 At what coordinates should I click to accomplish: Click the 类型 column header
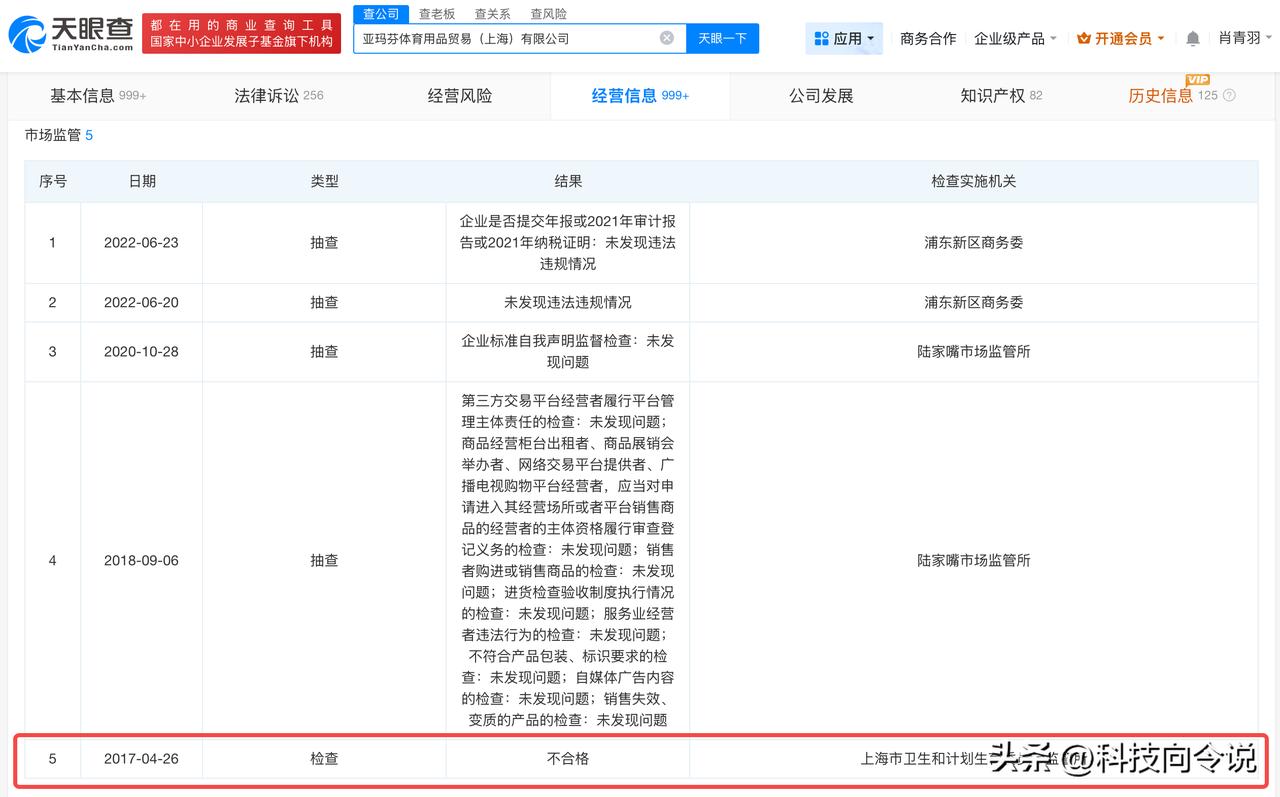point(324,181)
